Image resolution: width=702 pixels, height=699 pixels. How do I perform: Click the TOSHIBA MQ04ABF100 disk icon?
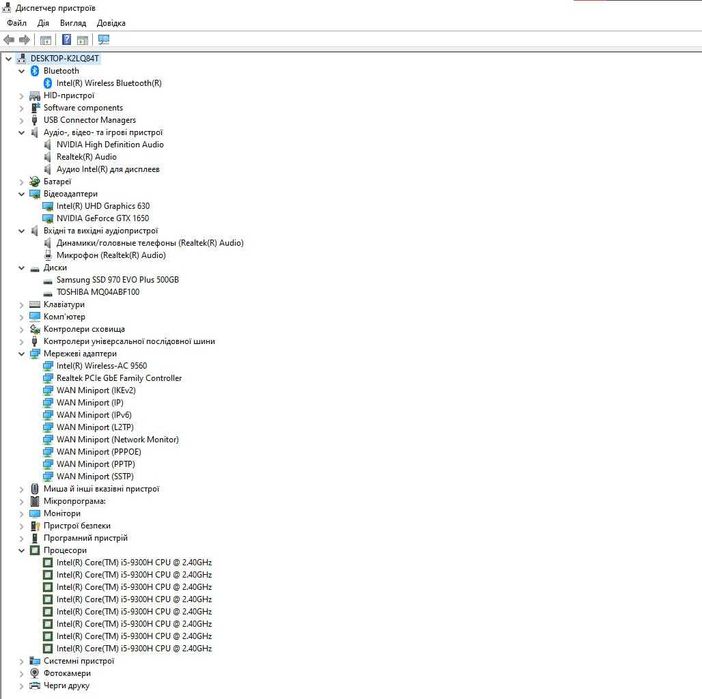[47, 293]
